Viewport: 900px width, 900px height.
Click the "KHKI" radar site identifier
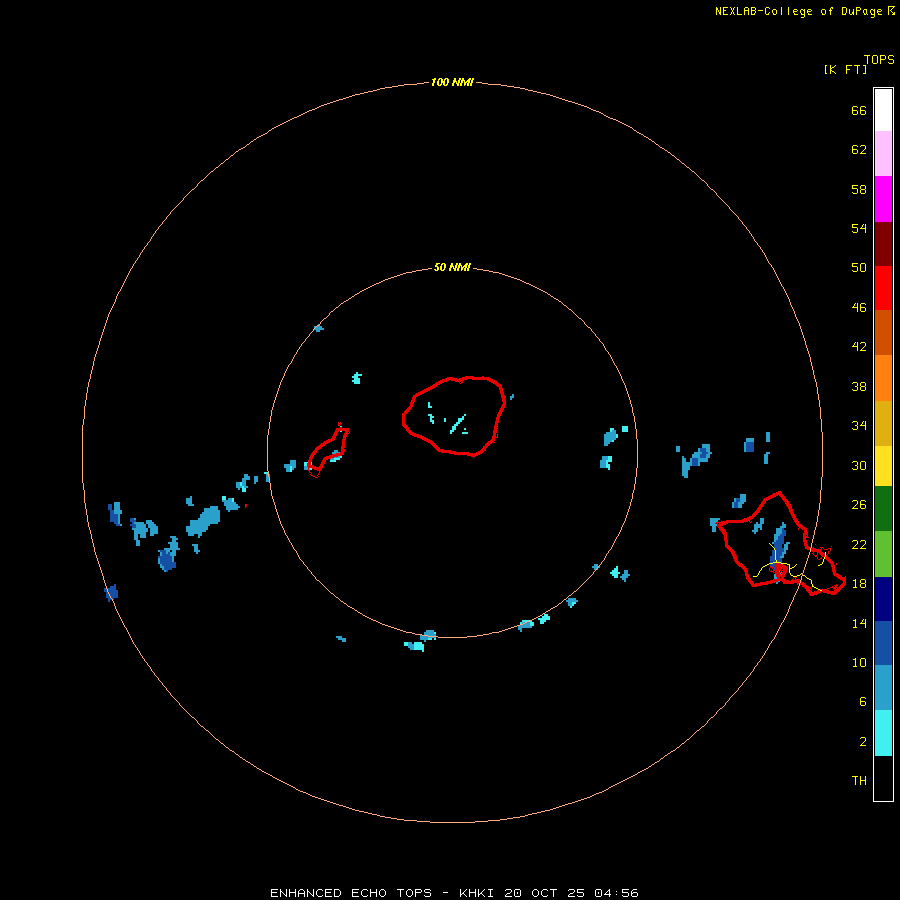click(476, 893)
